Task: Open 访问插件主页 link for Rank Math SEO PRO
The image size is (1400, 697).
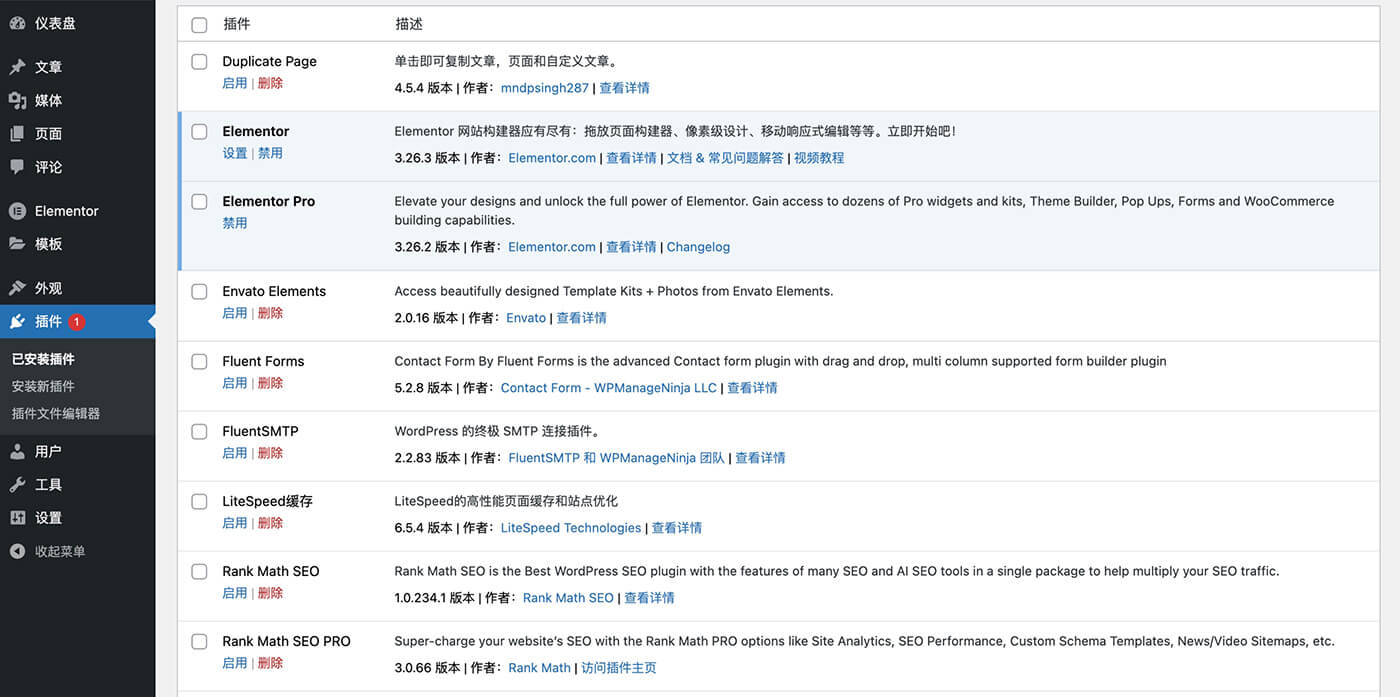Action: [x=619, y=668]
